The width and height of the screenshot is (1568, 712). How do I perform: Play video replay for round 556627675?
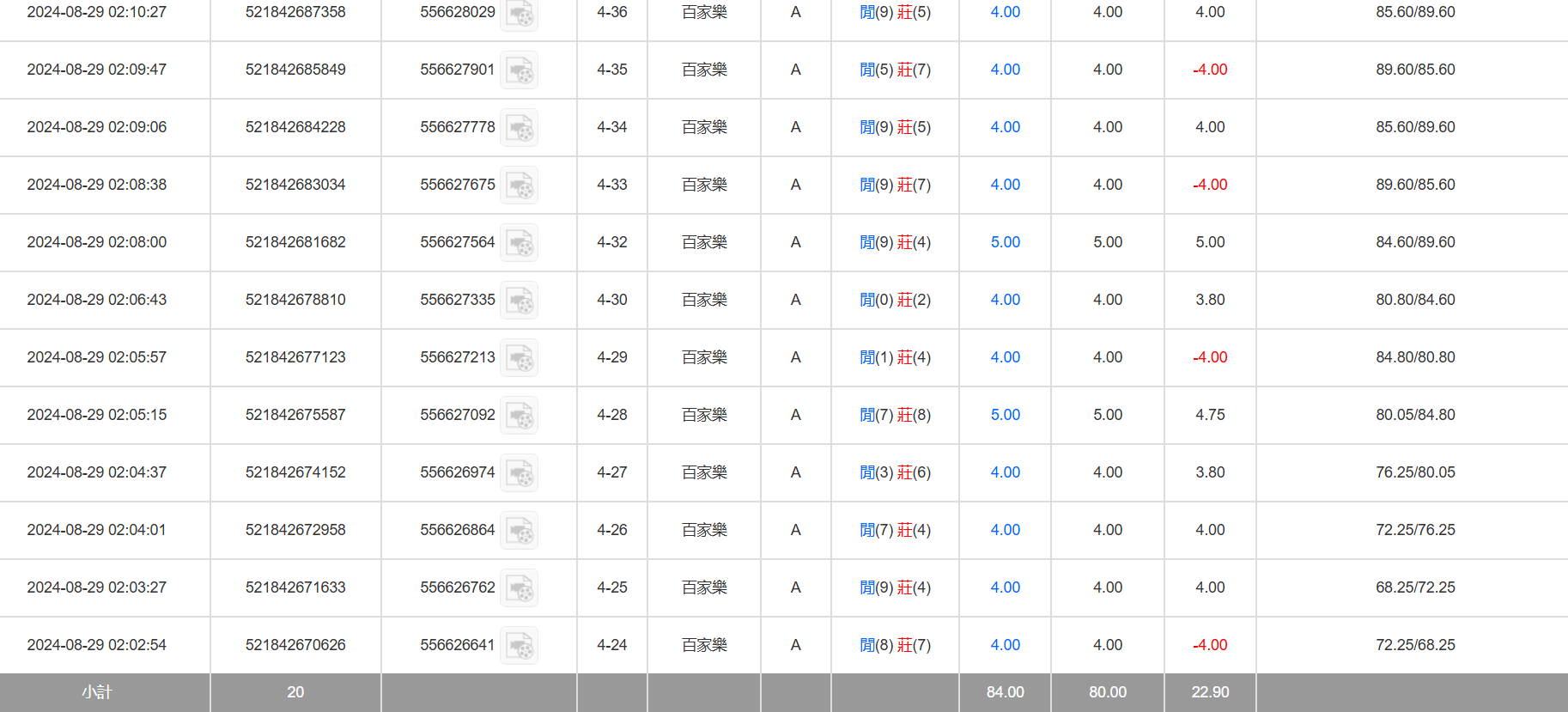(519, 185)
